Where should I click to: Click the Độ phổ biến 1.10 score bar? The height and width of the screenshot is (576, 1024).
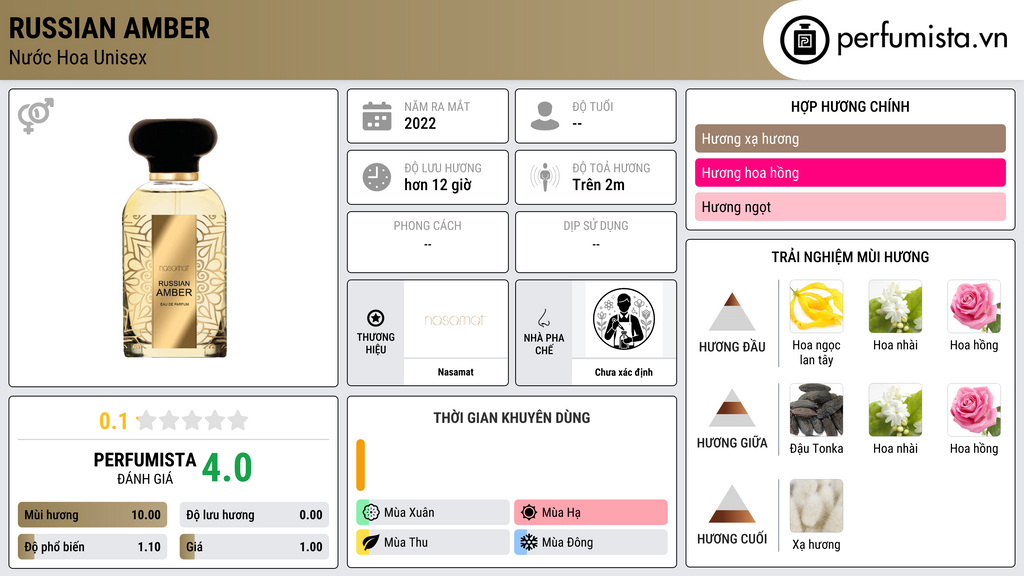[x=92, y=547]
